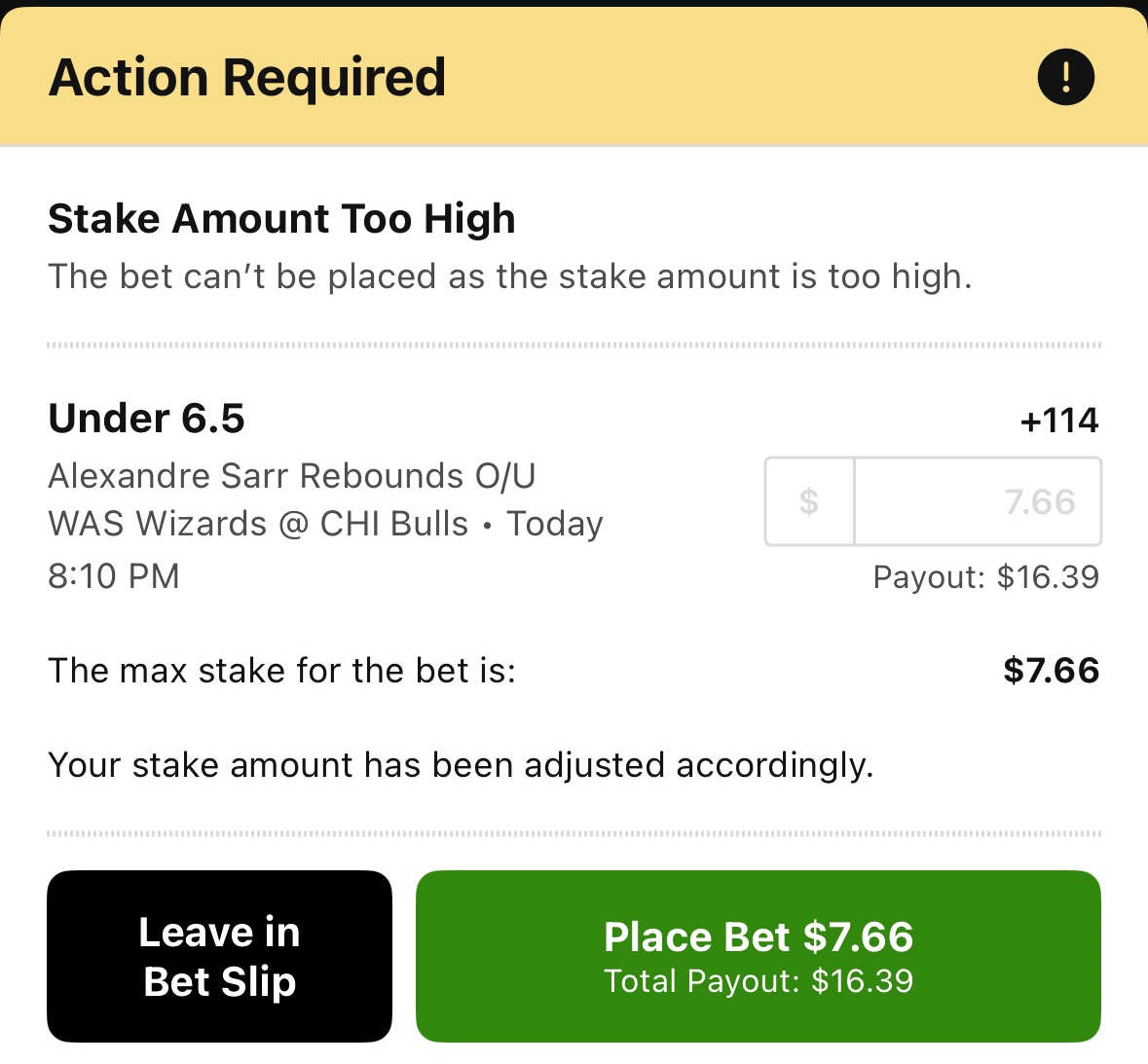Tap the Total Payout: $16.39 line
The image size is (1148, 1064).
(759, 981)
